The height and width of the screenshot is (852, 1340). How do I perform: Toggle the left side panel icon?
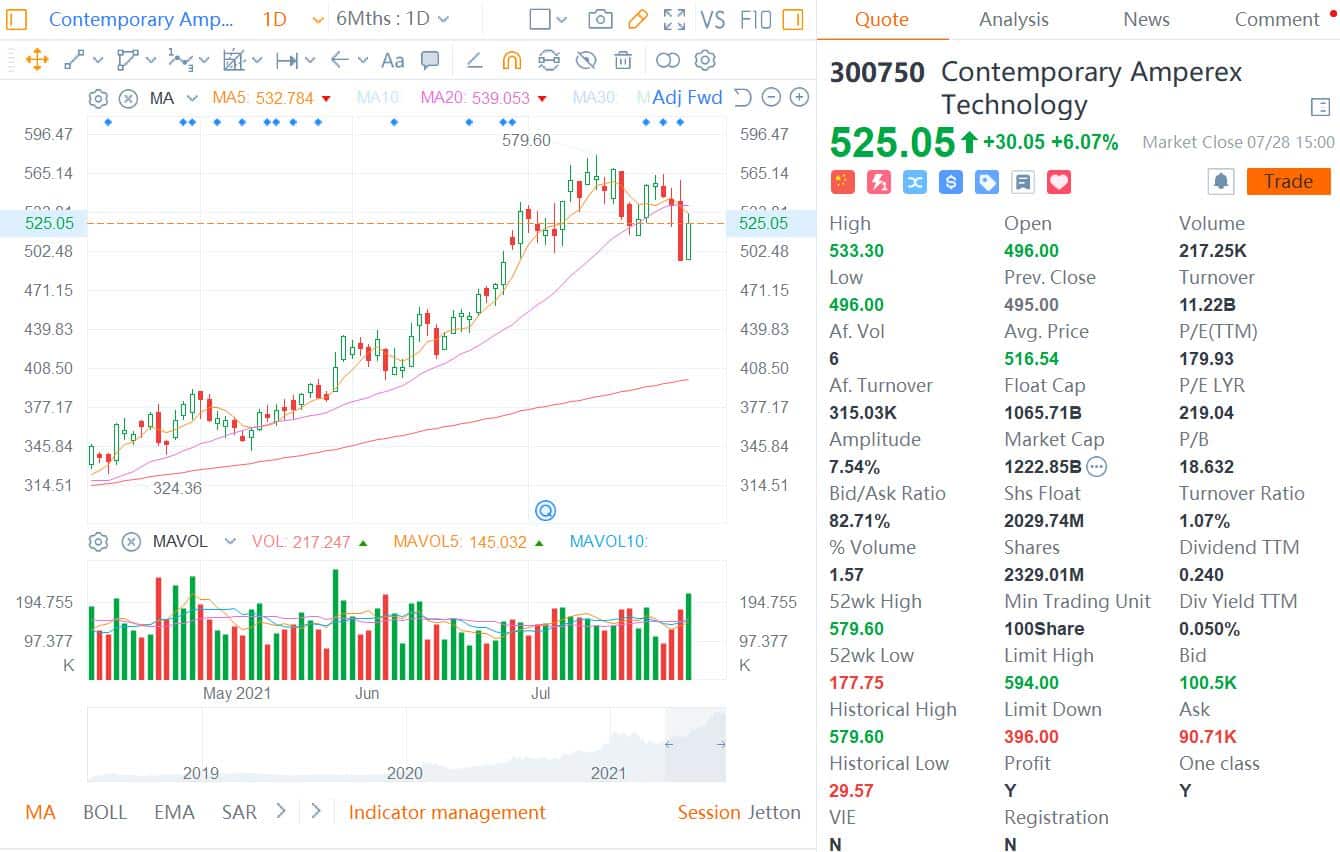(x=17, y=19)
